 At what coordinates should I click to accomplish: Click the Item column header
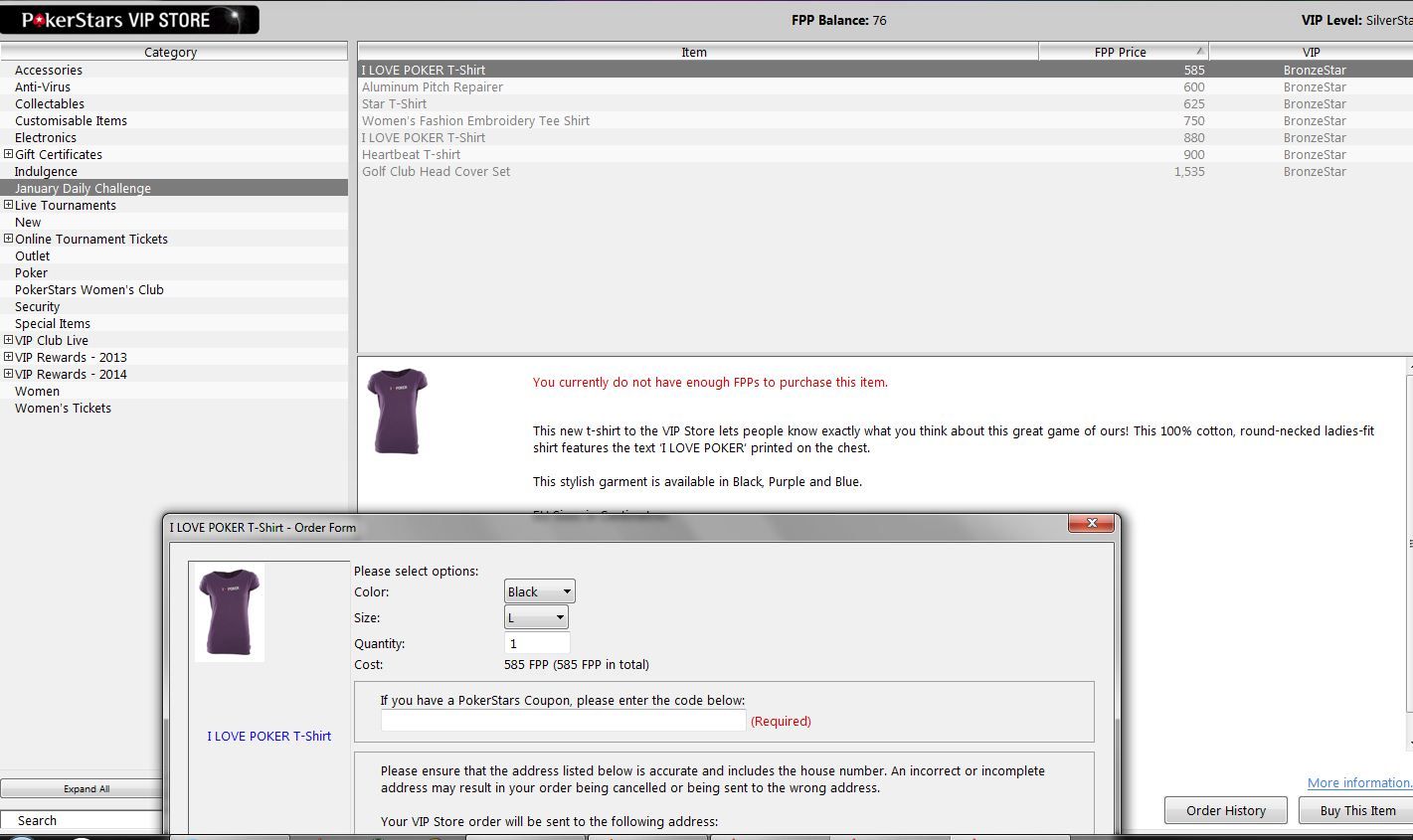point(697,52)
